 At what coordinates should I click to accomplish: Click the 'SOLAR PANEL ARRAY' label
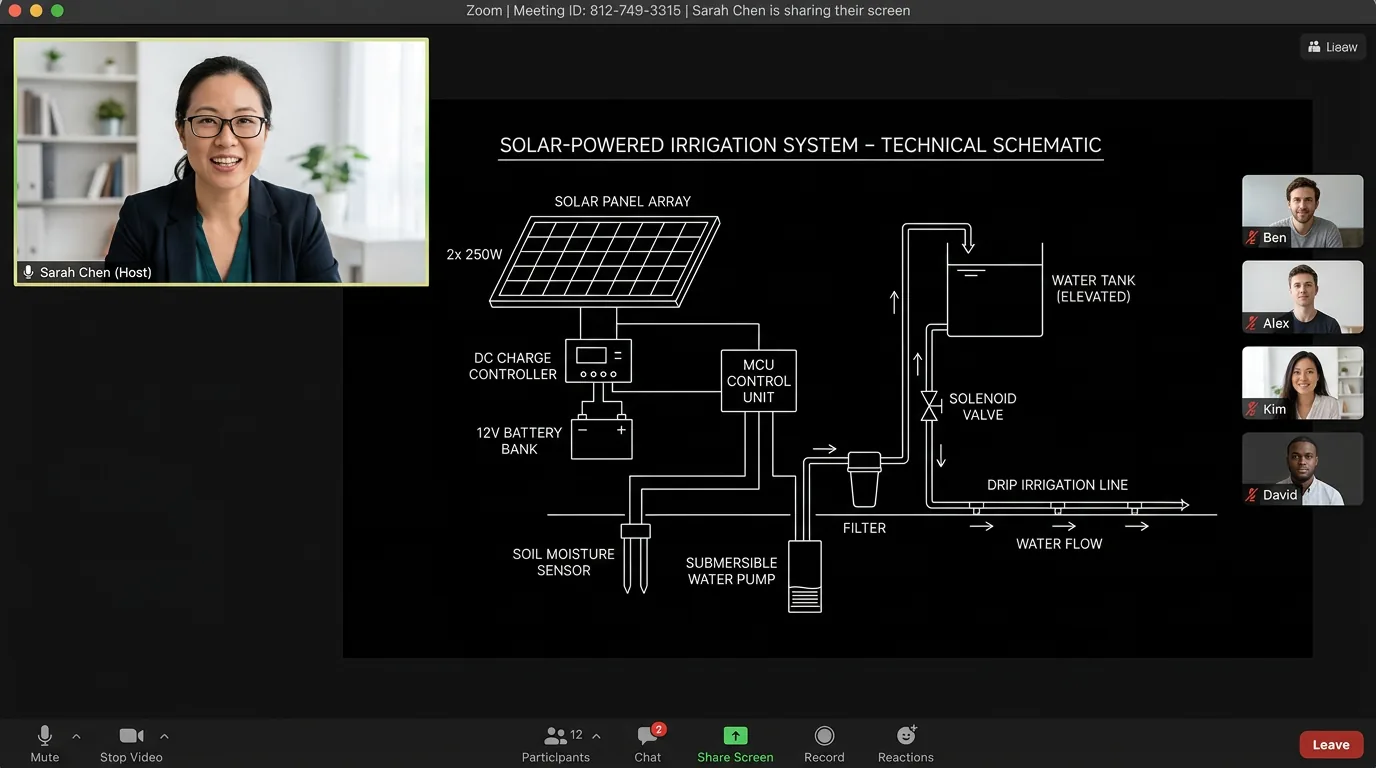pos(622,201)
